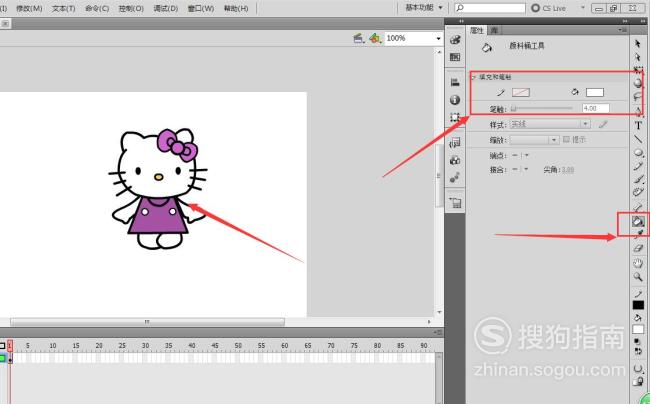Select the Pencil tool
650x404 pixels.
point(638,166)
